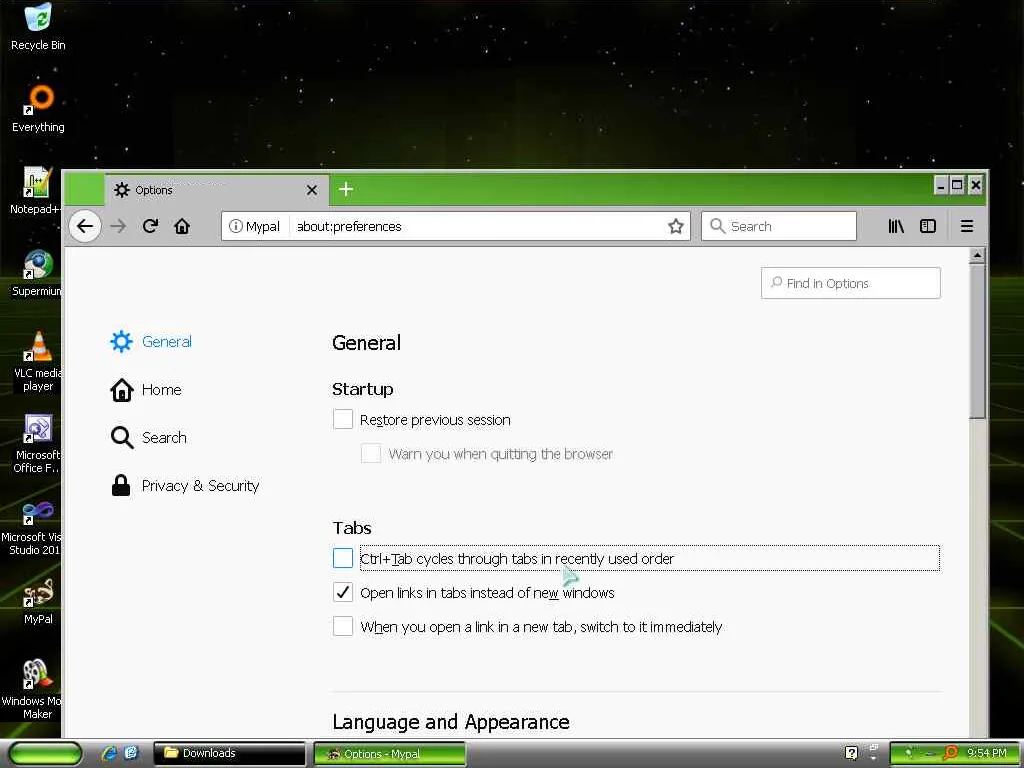The width and height of the screenshot is (1024, 768).
Task: Click the about:preferences address bar
Action: click(x=479, y=226)
